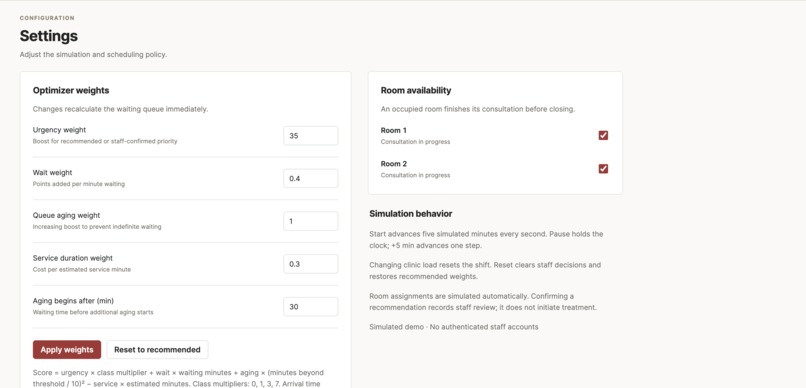Uncheck the Room 1 availability checkbox
Image resolution: width=806 pixels, height=388 pixels.
[603, 135]
